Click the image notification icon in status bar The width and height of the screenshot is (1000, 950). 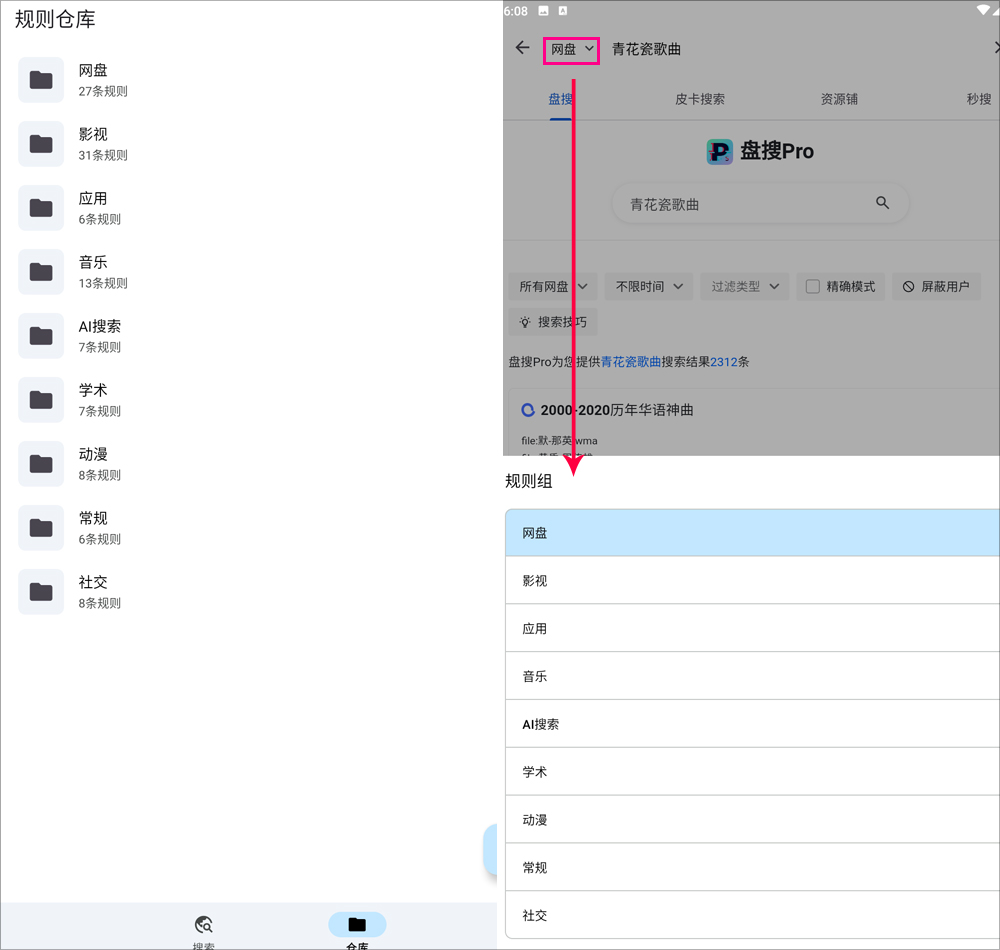click(x=543, y=11)
